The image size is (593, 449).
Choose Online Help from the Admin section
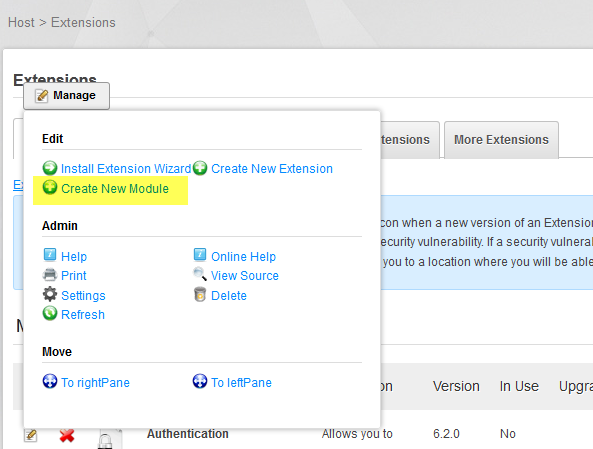pos(243,256)
